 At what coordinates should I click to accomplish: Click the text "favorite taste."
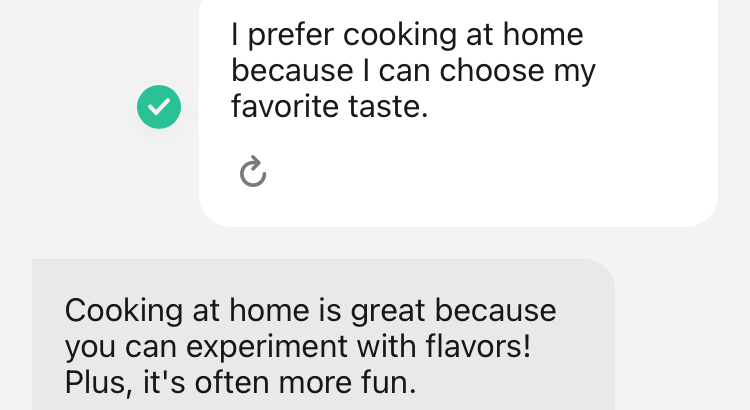(329, 106)
